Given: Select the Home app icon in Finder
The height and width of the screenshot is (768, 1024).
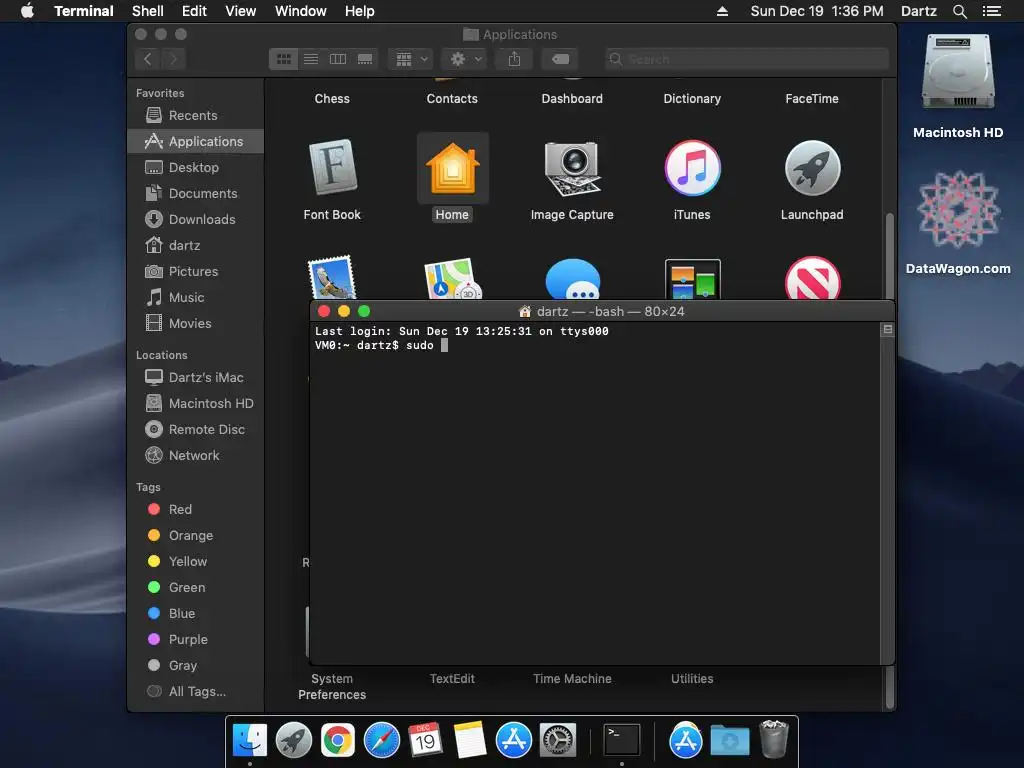Looking at the screenshot, I should click(453, 168).
